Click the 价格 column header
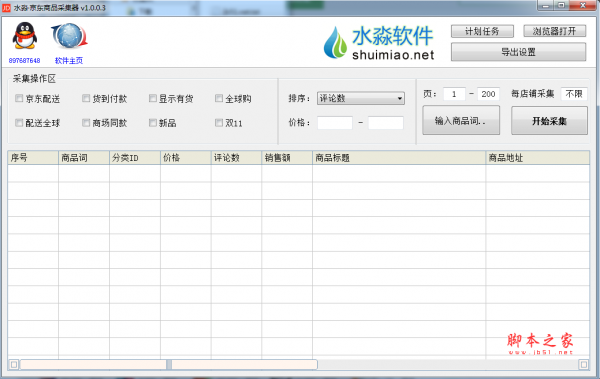600x379 pixels. pos(186,158)
